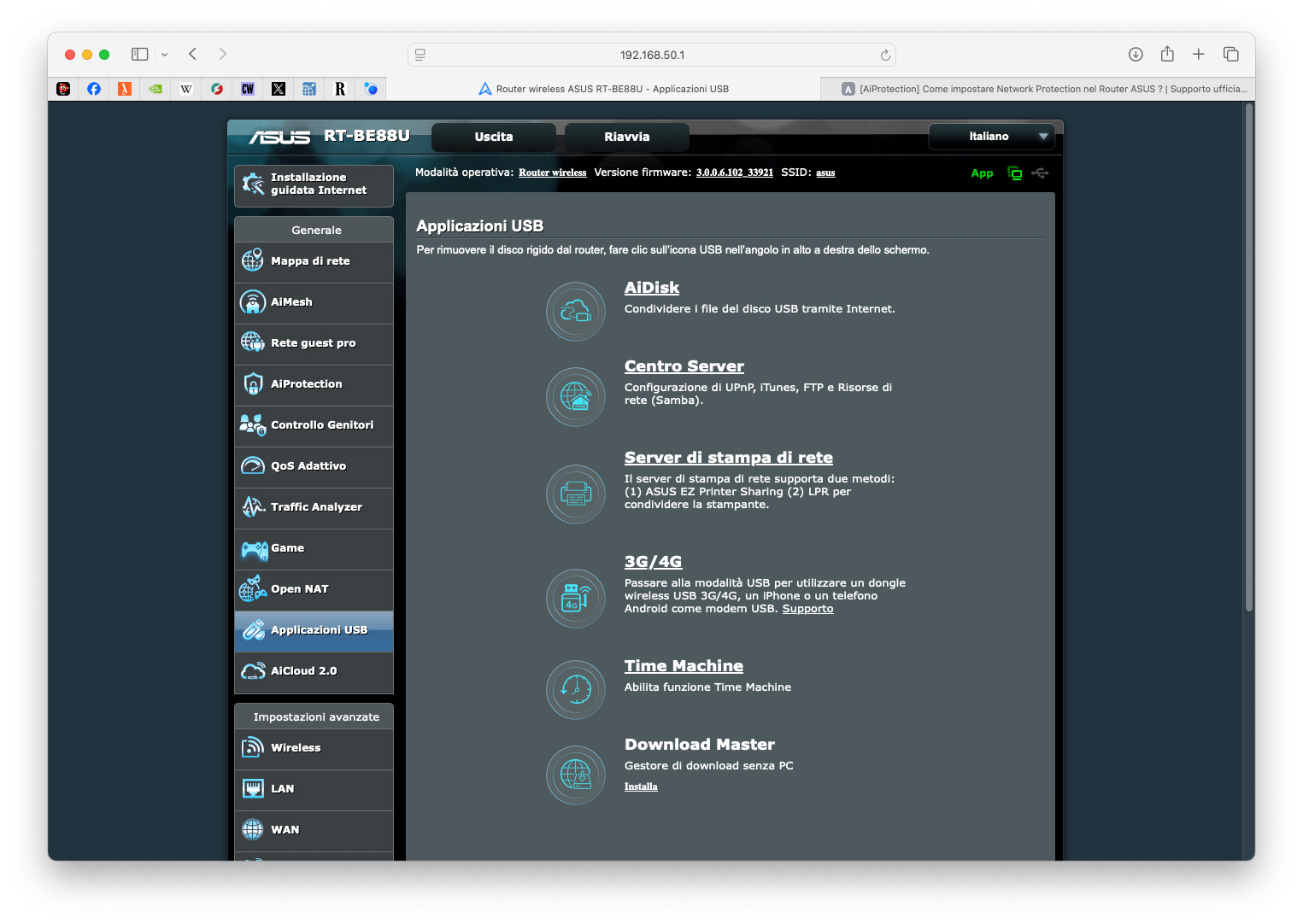Open the QoS Adattivo menu
Viewport: 1303px width, 924px height.
[x=314, y=466]
